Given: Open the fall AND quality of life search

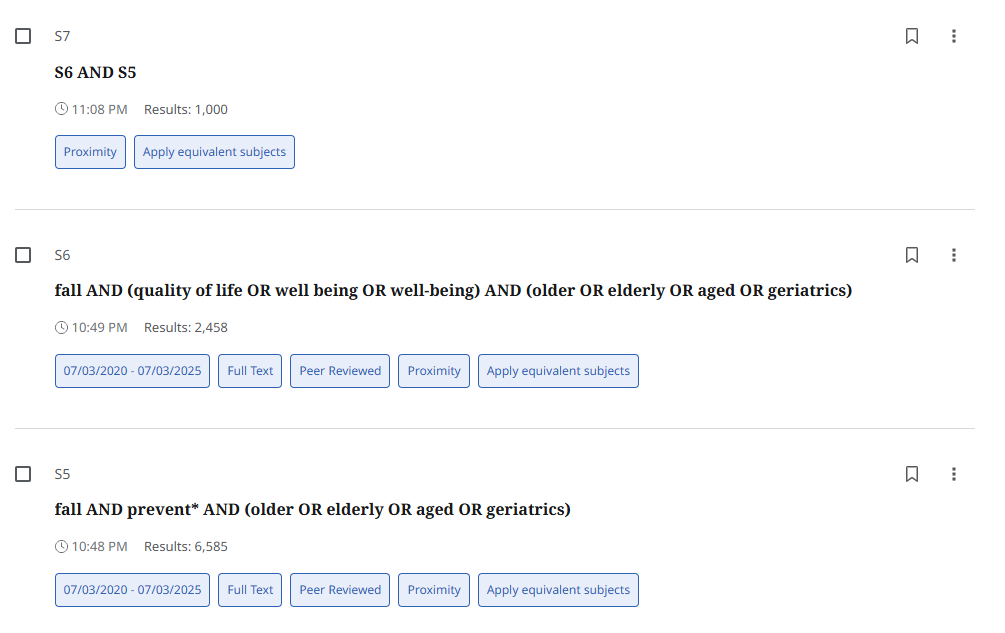Looking at the screenshot, I should click(452, 291).
